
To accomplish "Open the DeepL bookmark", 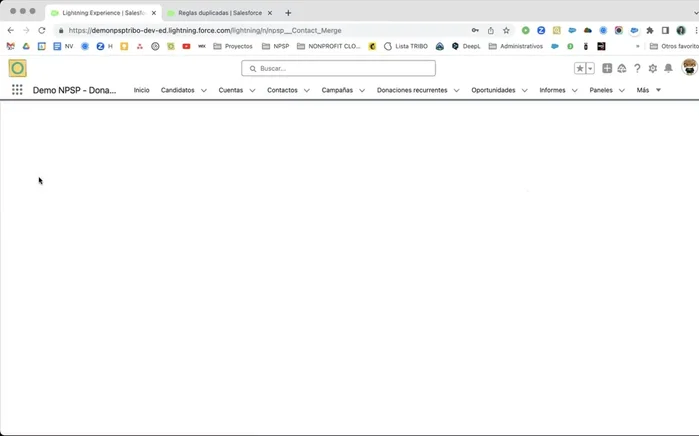I will click(x=466, y=46).
